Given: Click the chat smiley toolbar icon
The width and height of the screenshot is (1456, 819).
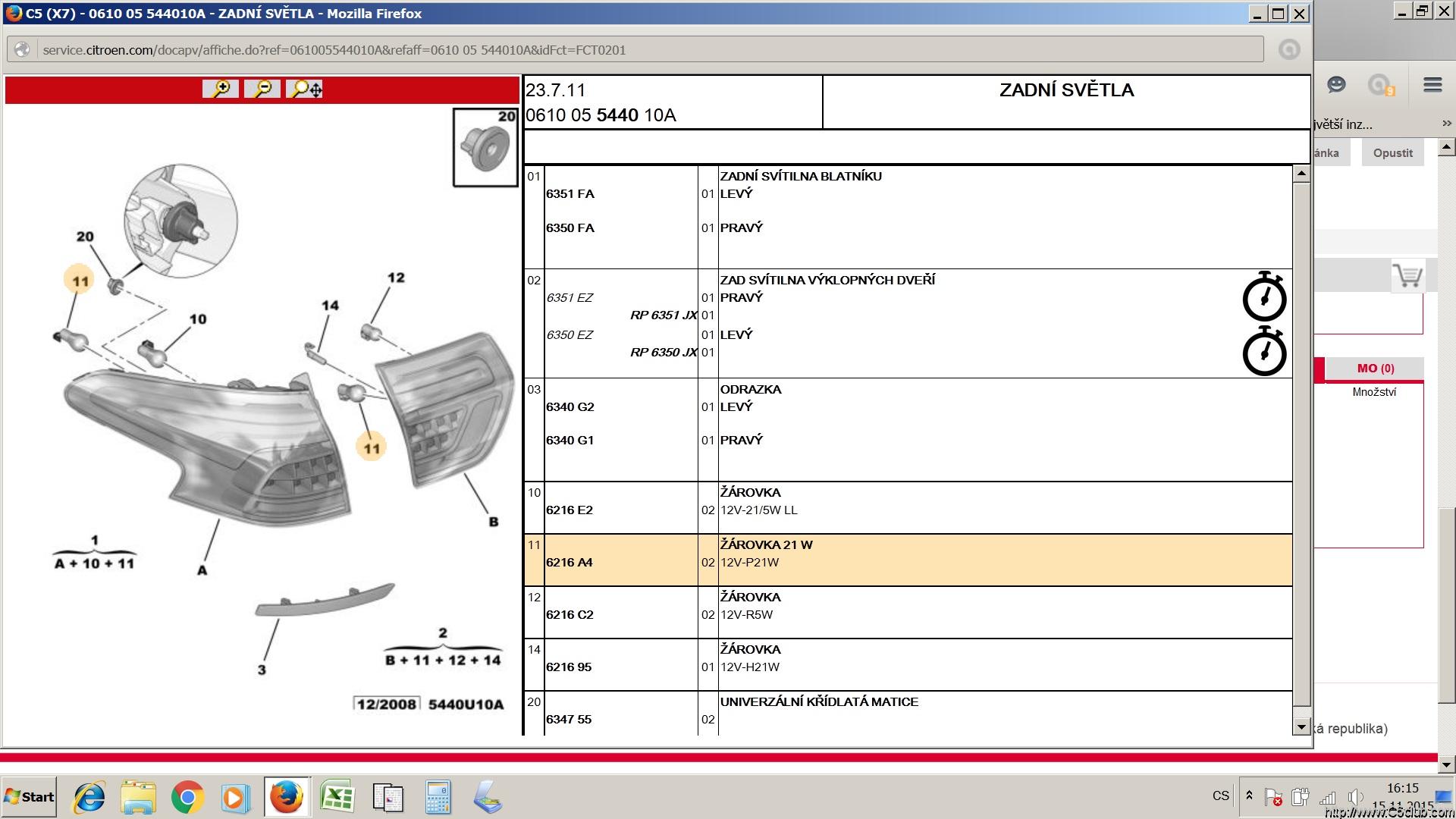Looking at the screenshot, I should tap(1336, 85).
